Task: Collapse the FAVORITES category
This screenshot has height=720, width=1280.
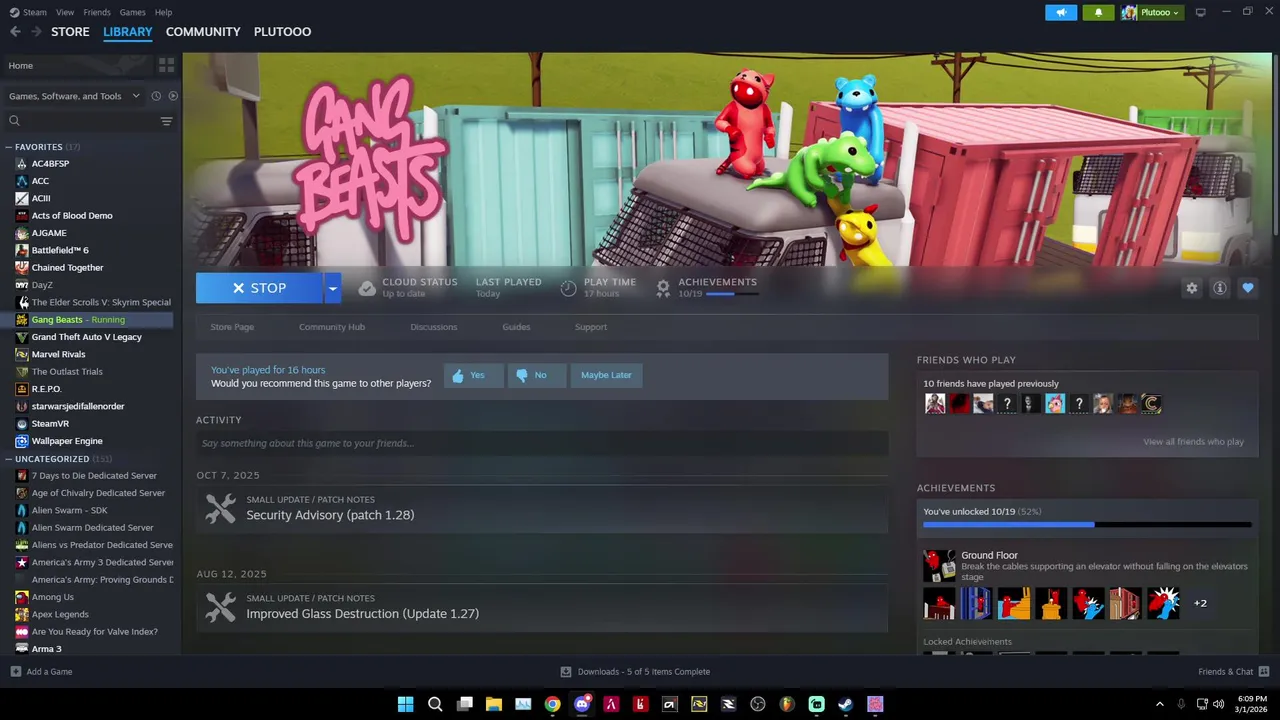Action: 9,147
